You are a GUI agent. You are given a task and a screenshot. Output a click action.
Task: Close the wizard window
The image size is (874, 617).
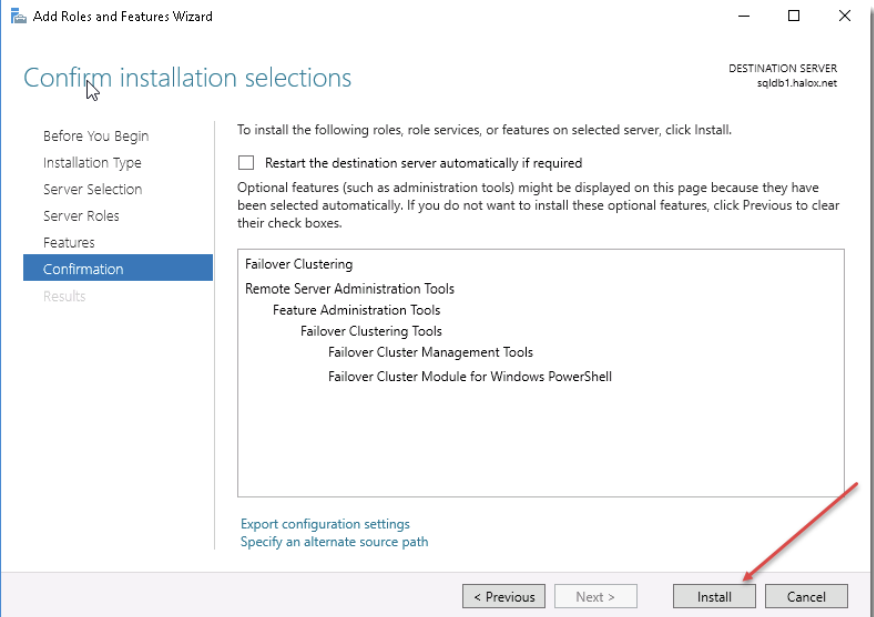pos(844,16)
